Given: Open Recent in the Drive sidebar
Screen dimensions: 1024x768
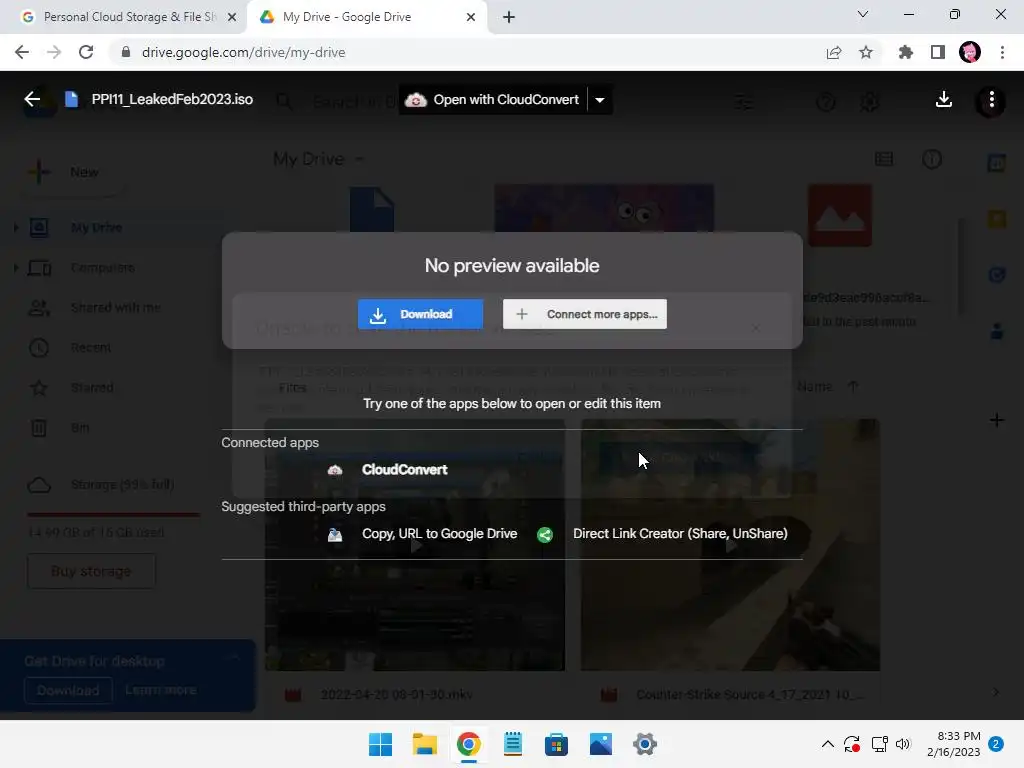Looking at the screenshot, I should 90,347.
